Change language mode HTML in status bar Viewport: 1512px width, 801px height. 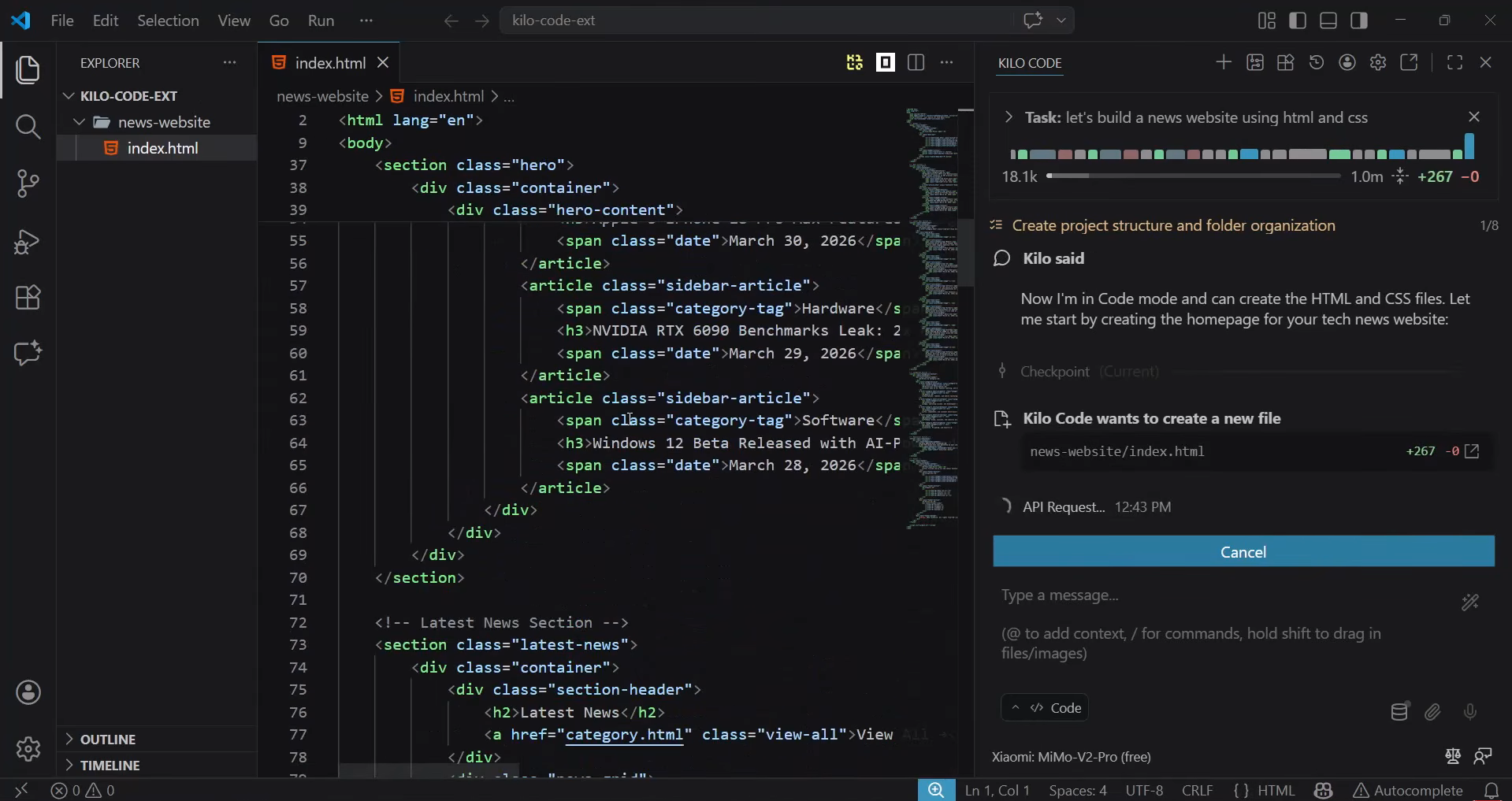[1276, 790]
